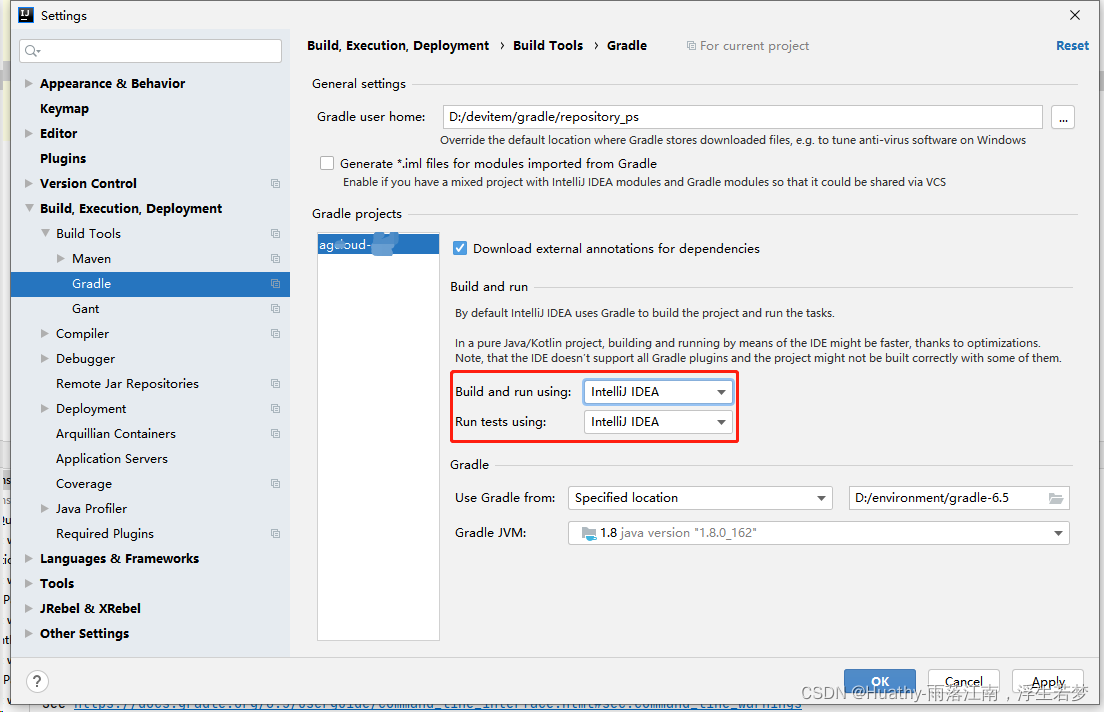Expand the Version Control section
The width and height of the screenshot is (1104, 712).
29,183
